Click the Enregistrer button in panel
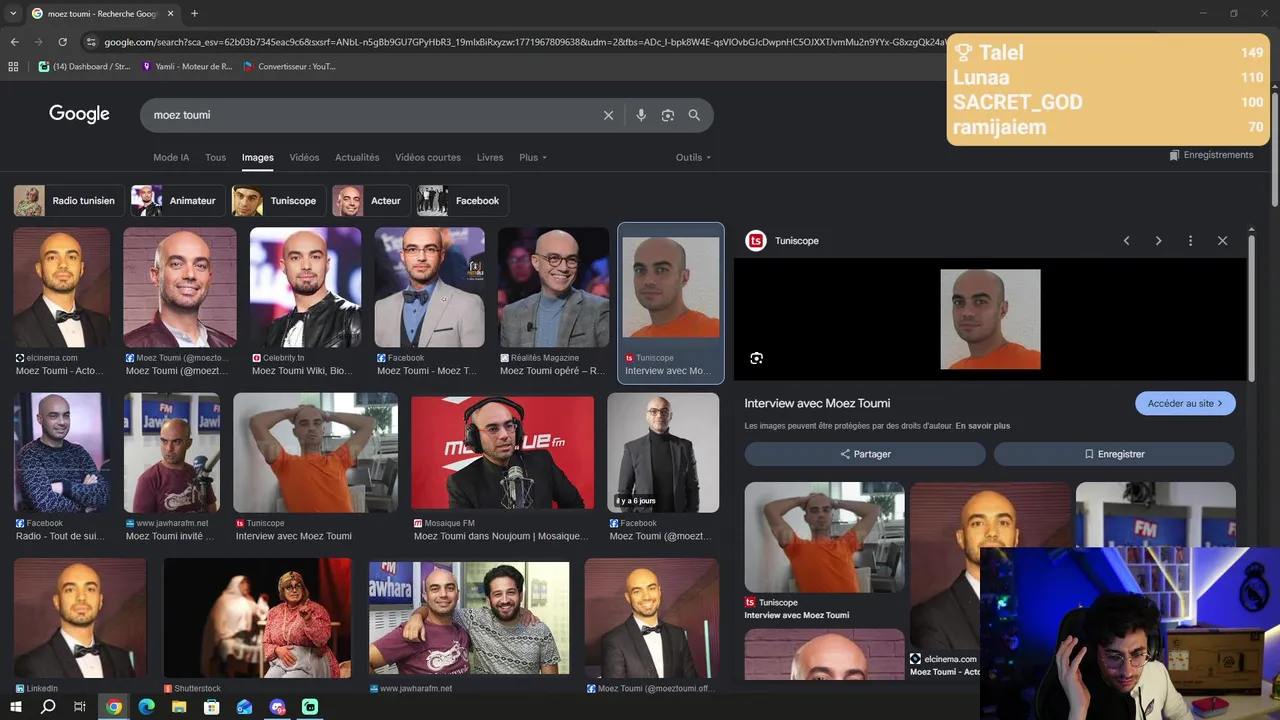Screen dimensions: 1280x720 (1114, 454)
